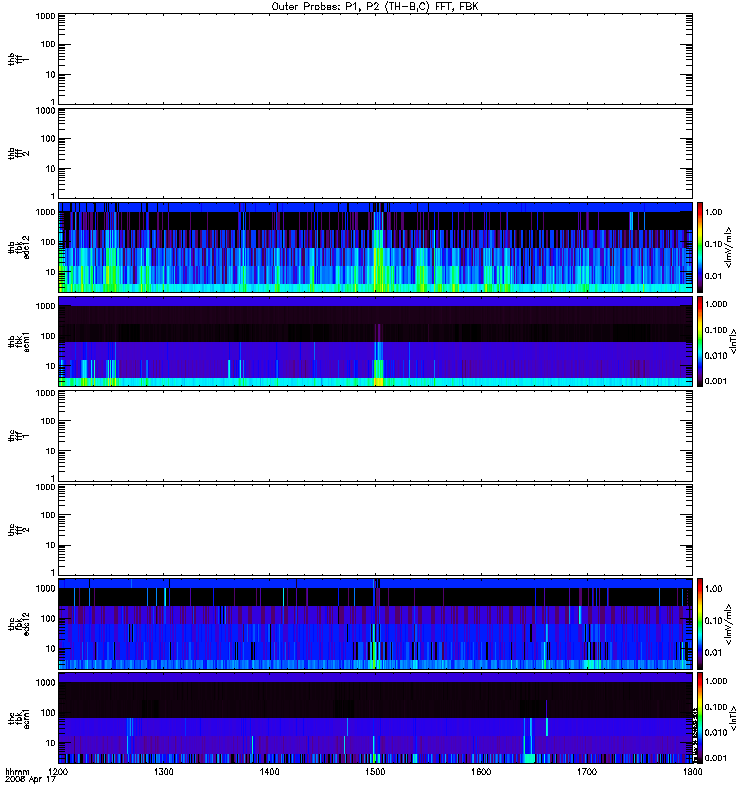Screen dimensions: 750x800
Task: Click the '0.001' value on thb scm1 colorbar
Action: pos(716,381)
